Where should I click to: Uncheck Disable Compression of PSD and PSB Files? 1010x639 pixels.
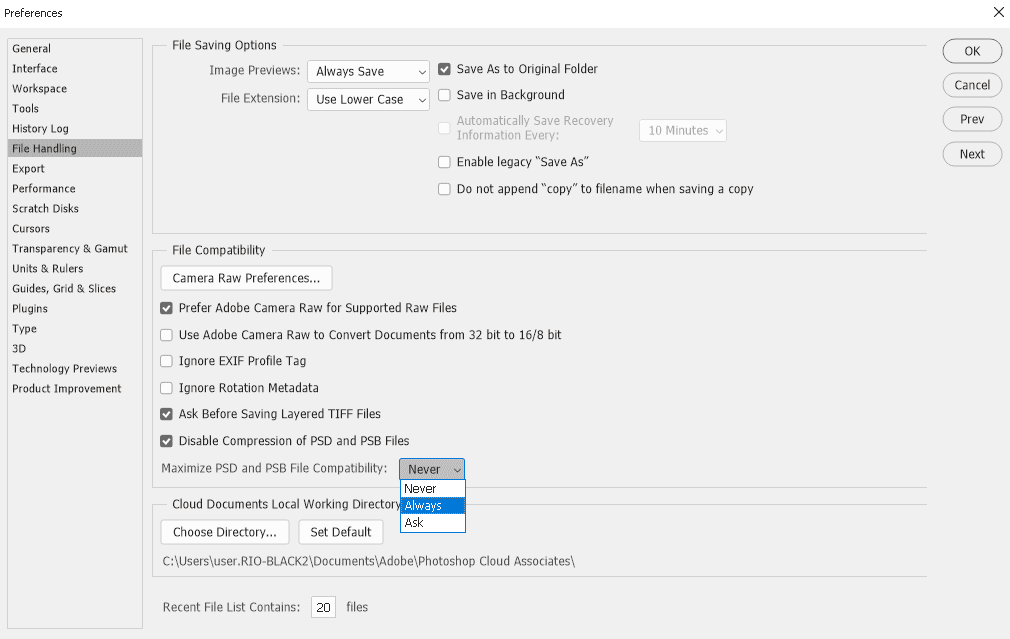pyautogui.click(x=167, y=441)
